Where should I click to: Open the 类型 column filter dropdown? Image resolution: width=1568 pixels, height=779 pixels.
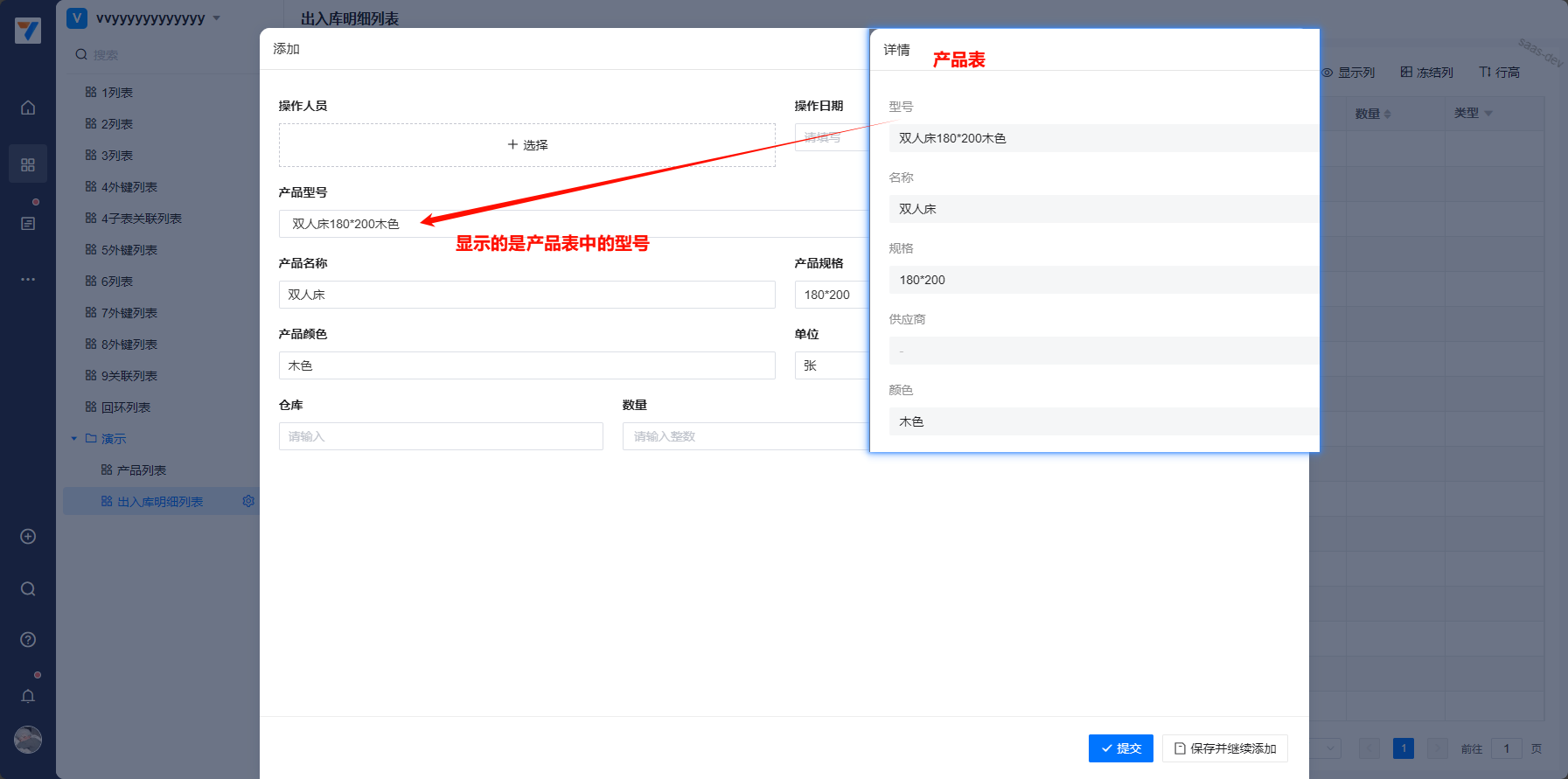(x=1488, y=114)
